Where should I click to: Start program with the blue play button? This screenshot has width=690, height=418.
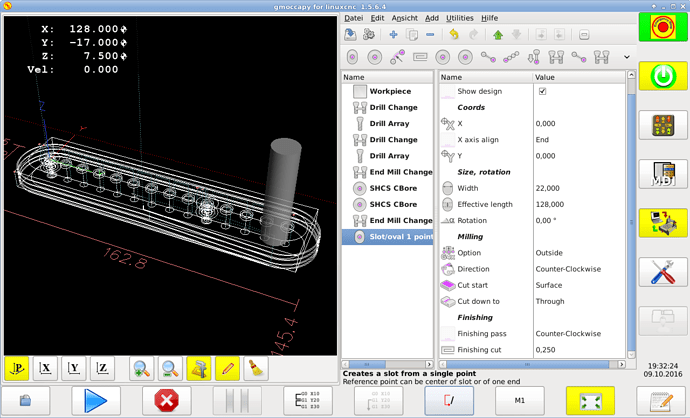pos(96,400)
